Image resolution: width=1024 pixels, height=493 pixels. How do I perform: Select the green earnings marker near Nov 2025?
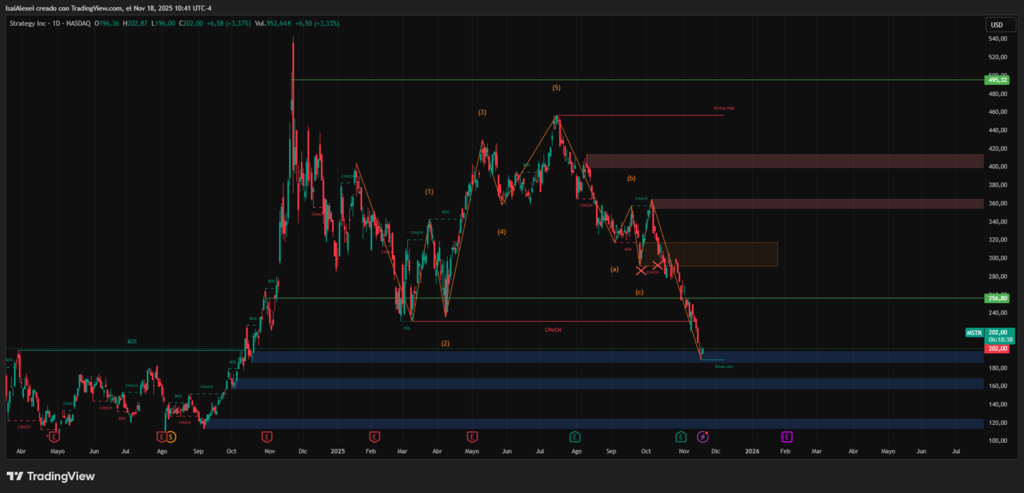[x=681, y=437]
